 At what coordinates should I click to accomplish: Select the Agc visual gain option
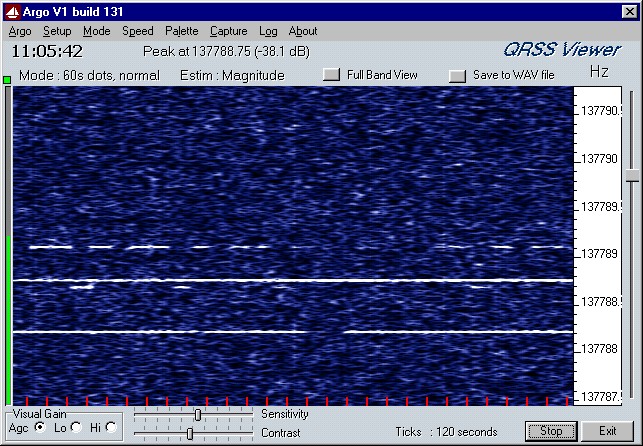(40, 428)
